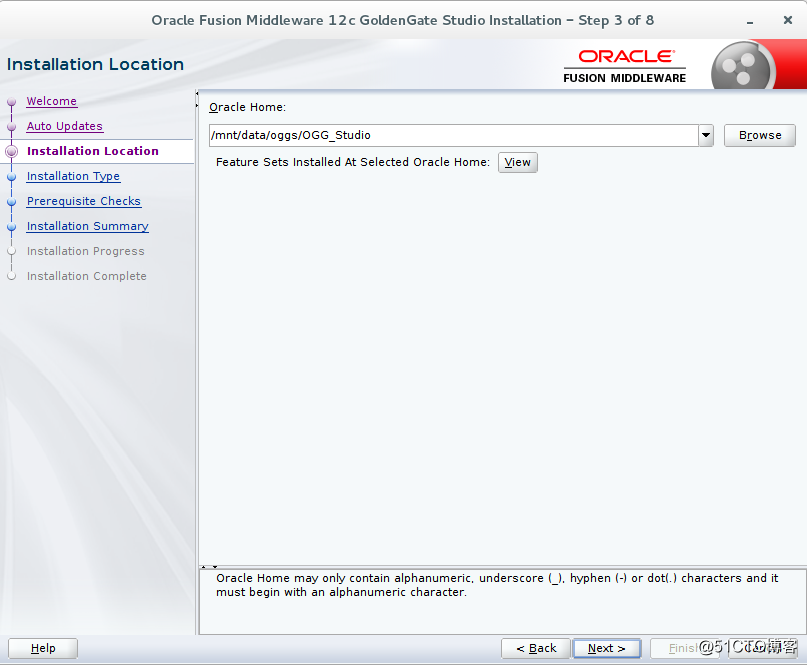Click the Installation Summary step bullet

point(11,226)
